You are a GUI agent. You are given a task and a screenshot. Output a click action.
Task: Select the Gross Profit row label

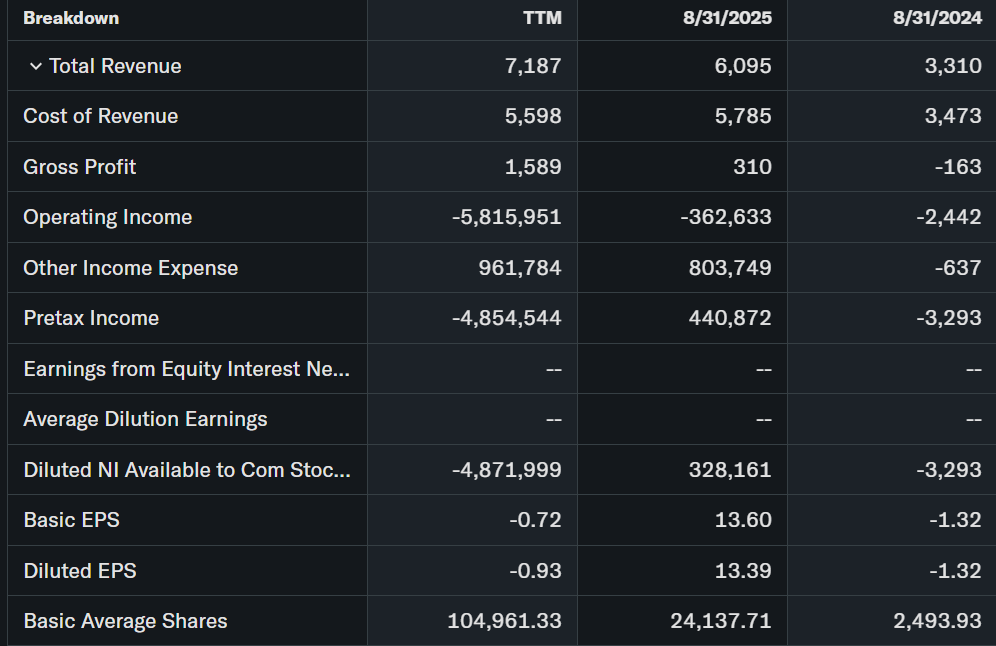pyautogui.click(x=80, y=167)
